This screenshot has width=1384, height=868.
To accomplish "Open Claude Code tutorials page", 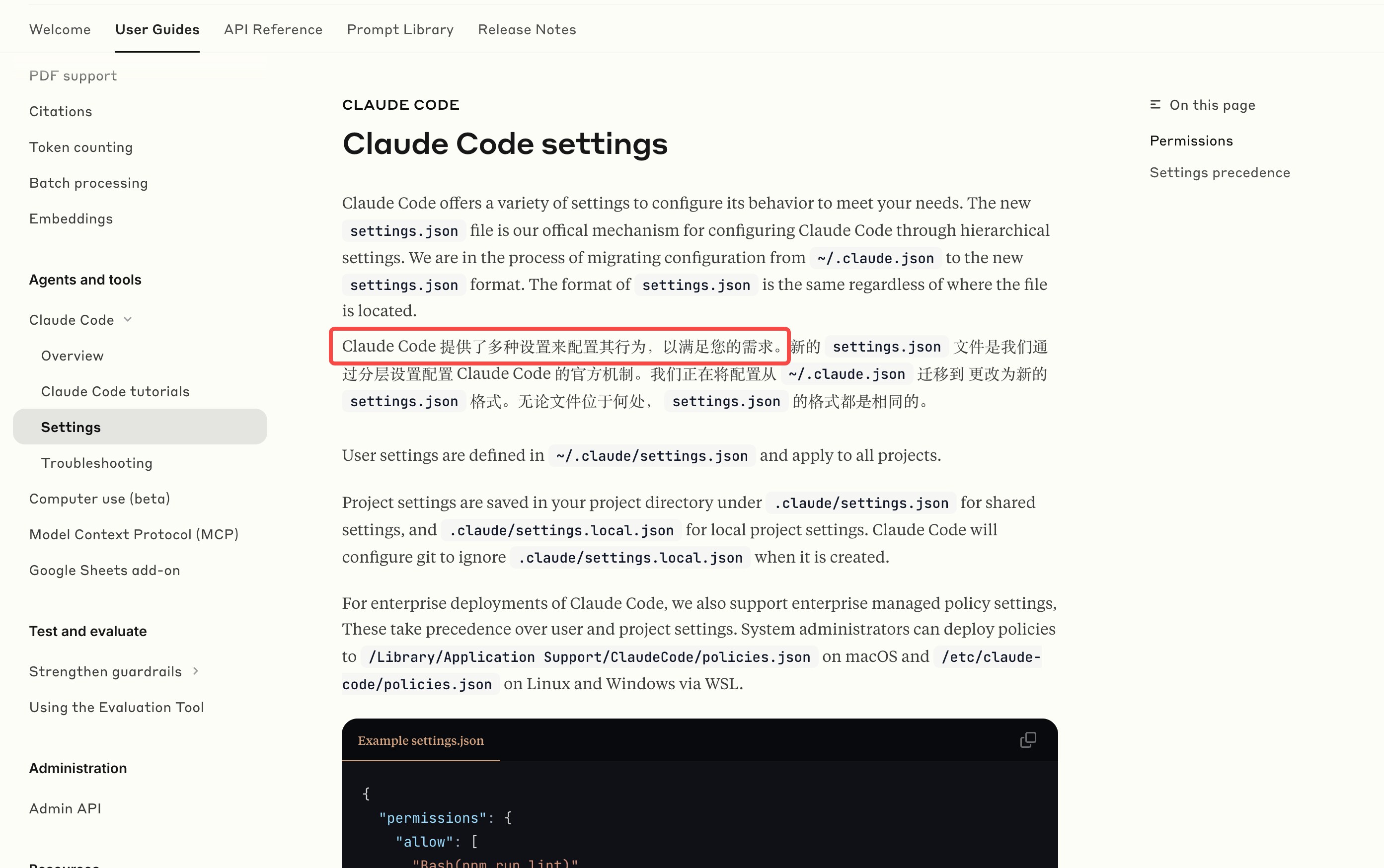I will 115,391.
